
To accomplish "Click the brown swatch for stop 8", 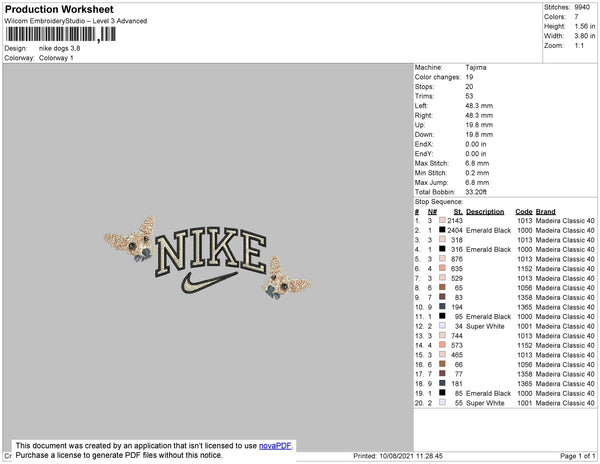I will (x=442, y=288).
